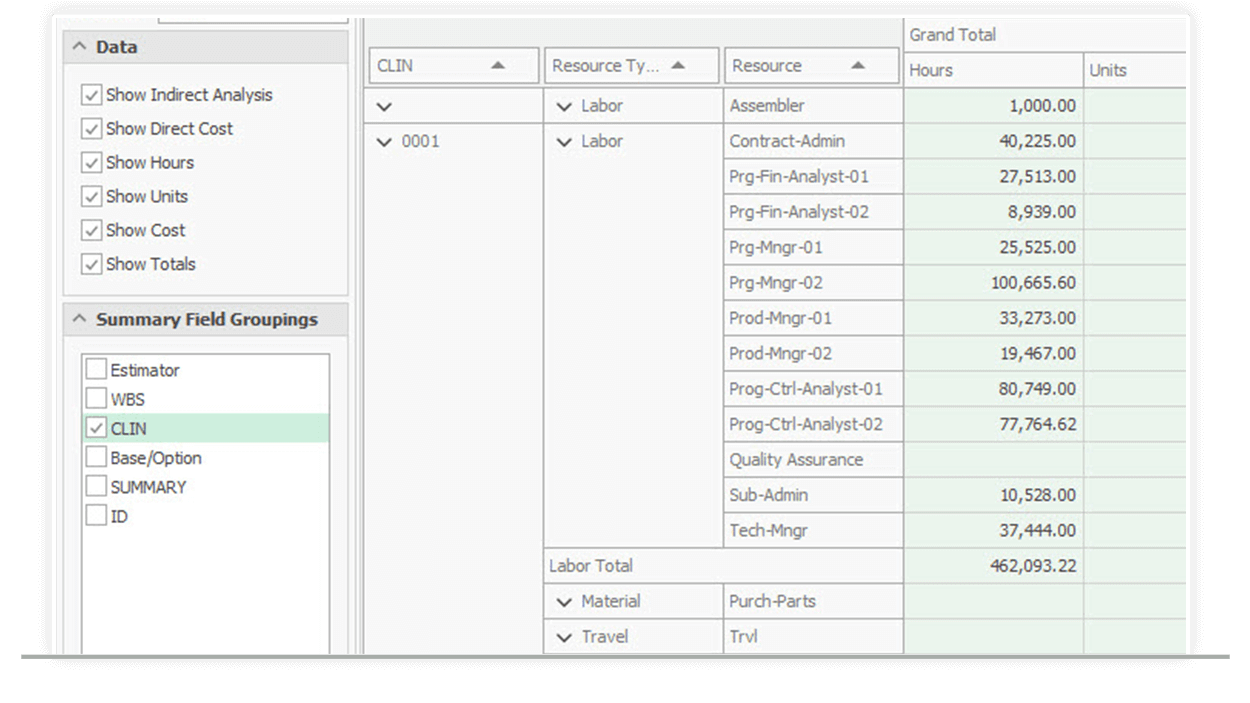Viewport: 1250px width, 703px height.
Task: Disable the Show Cost option
Action: pyautogui.click(x=91, y=230)
